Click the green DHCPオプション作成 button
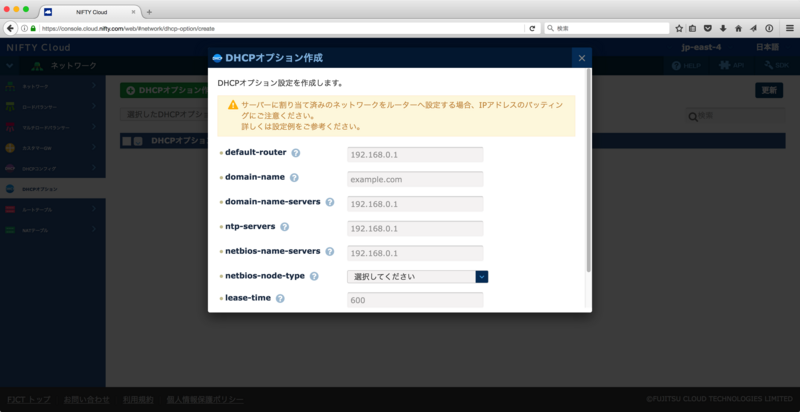Image resolution: width=800 pixels, height=412 pixels. tap(164, 90)
